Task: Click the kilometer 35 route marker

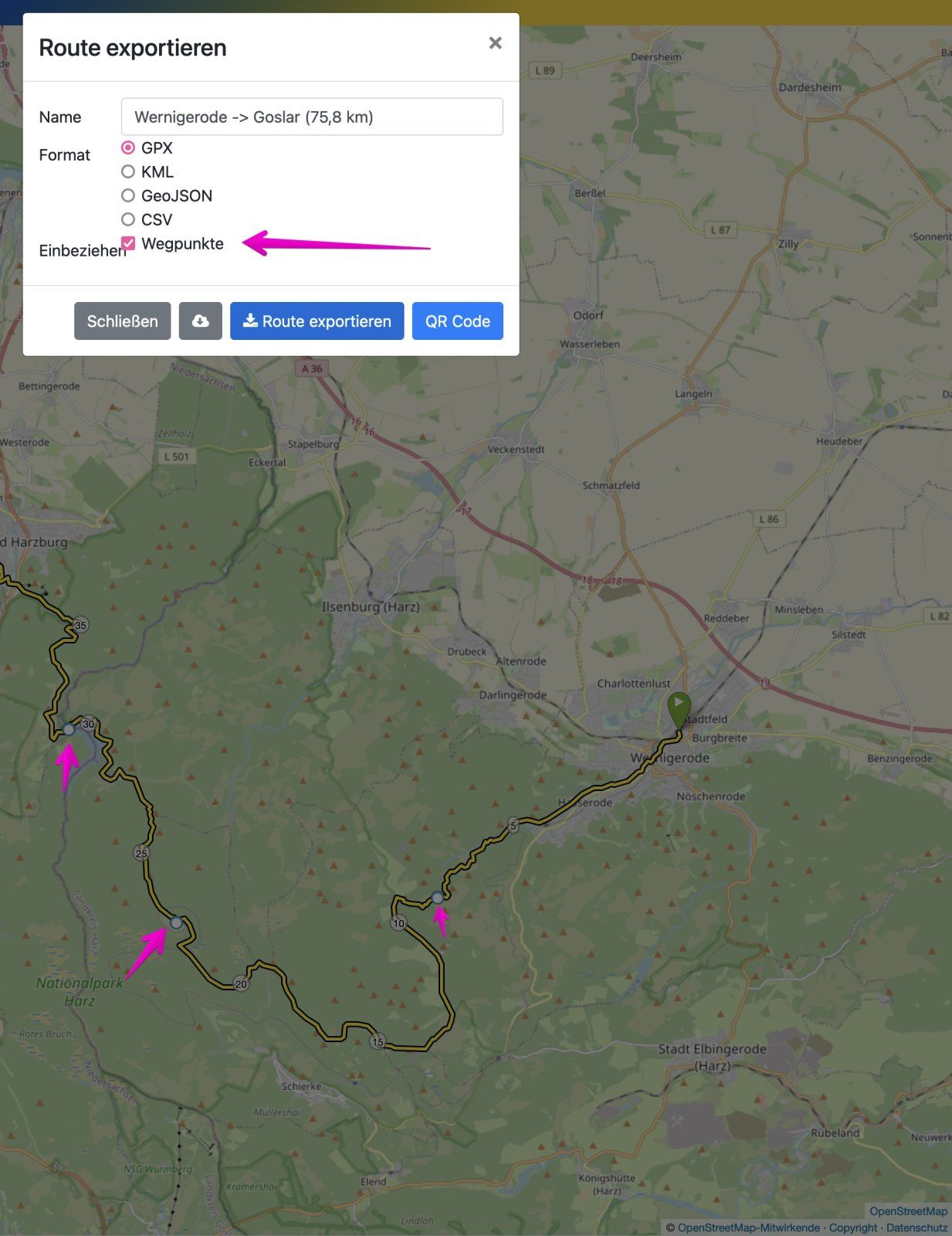Action: pyautogui.click(x=80, y=624)
